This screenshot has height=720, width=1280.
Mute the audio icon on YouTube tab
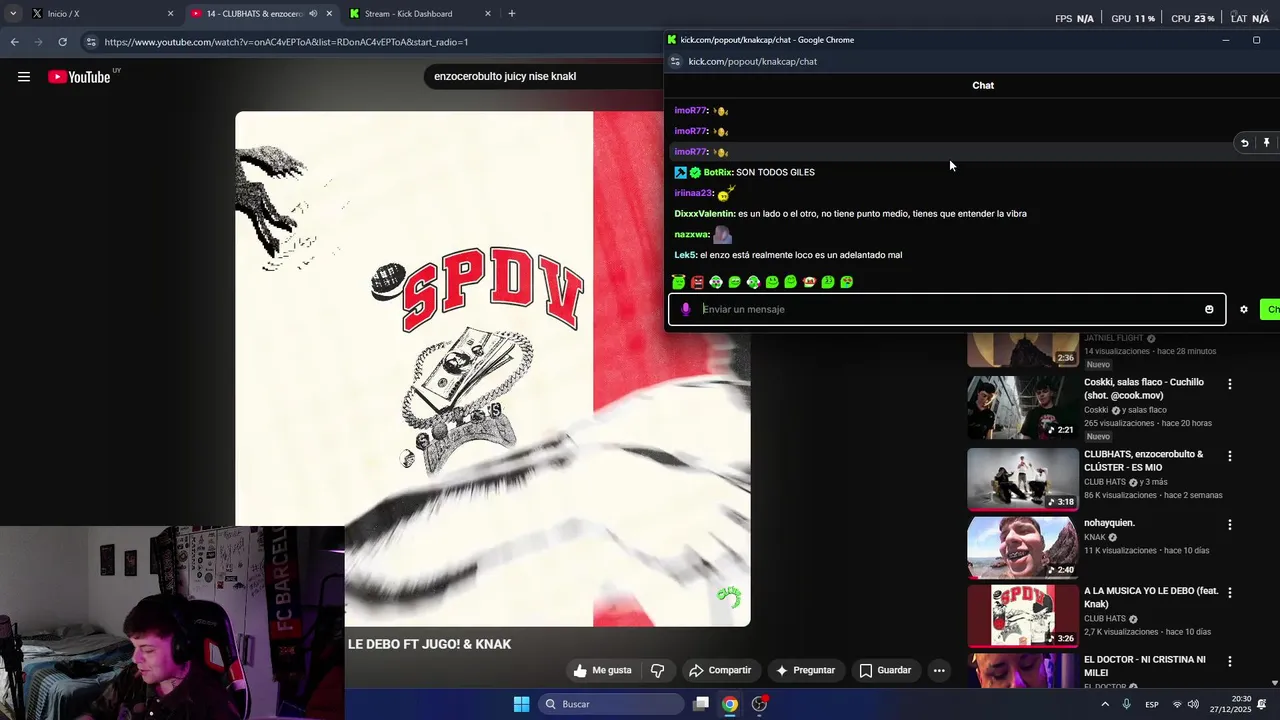pos(313,14)
